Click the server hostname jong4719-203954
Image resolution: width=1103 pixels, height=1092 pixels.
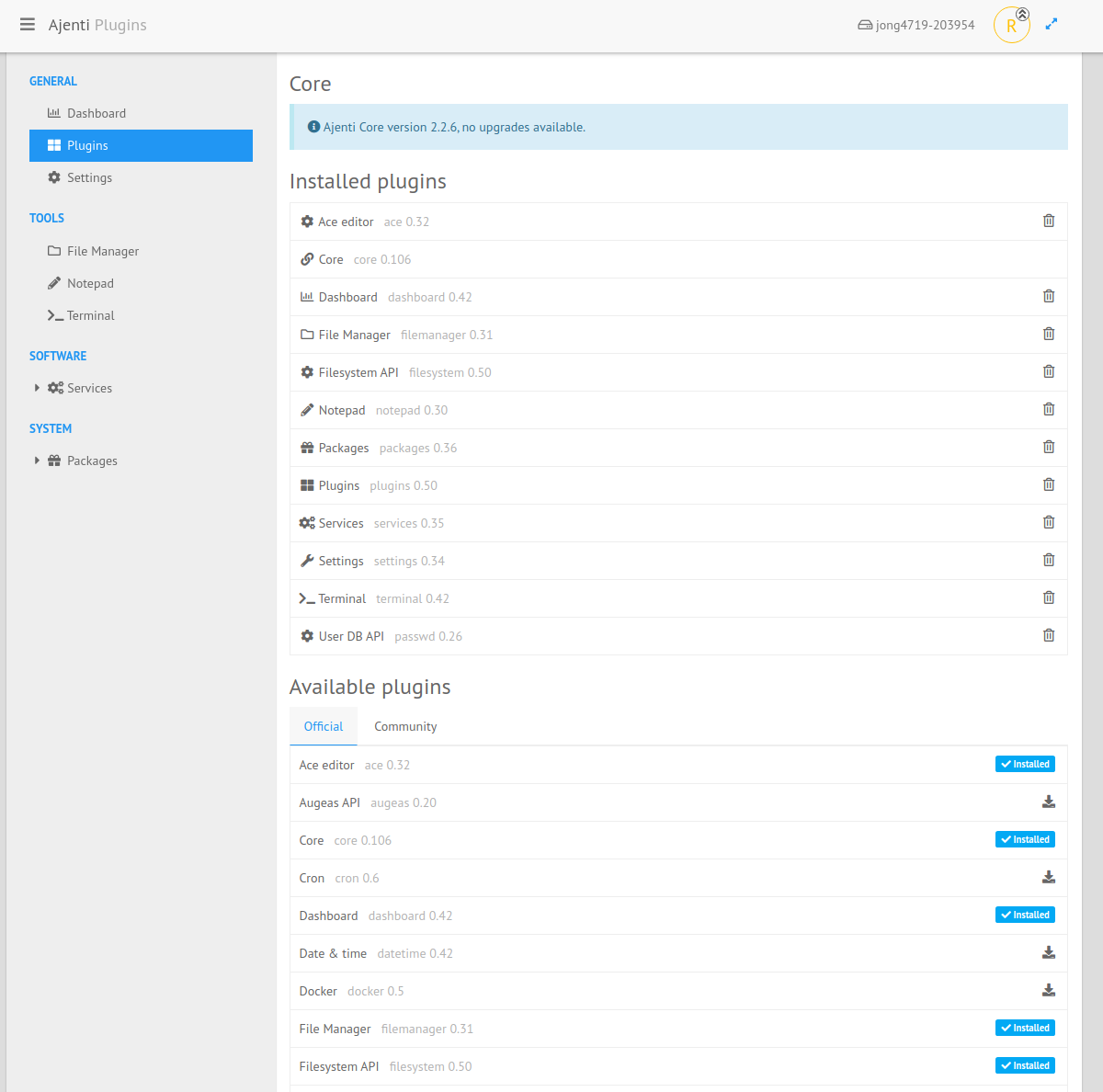(x=916, y=25)
